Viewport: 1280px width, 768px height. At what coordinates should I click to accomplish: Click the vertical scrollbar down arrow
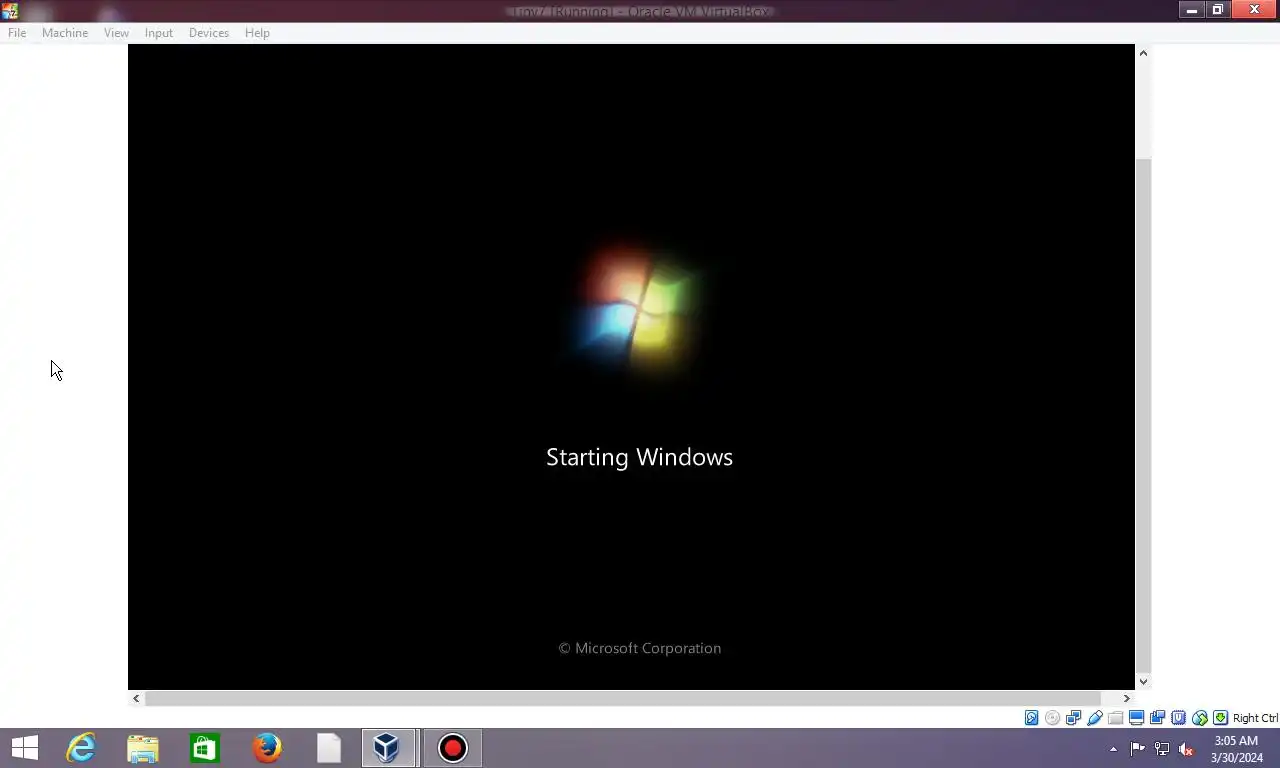coord(1143,682)
